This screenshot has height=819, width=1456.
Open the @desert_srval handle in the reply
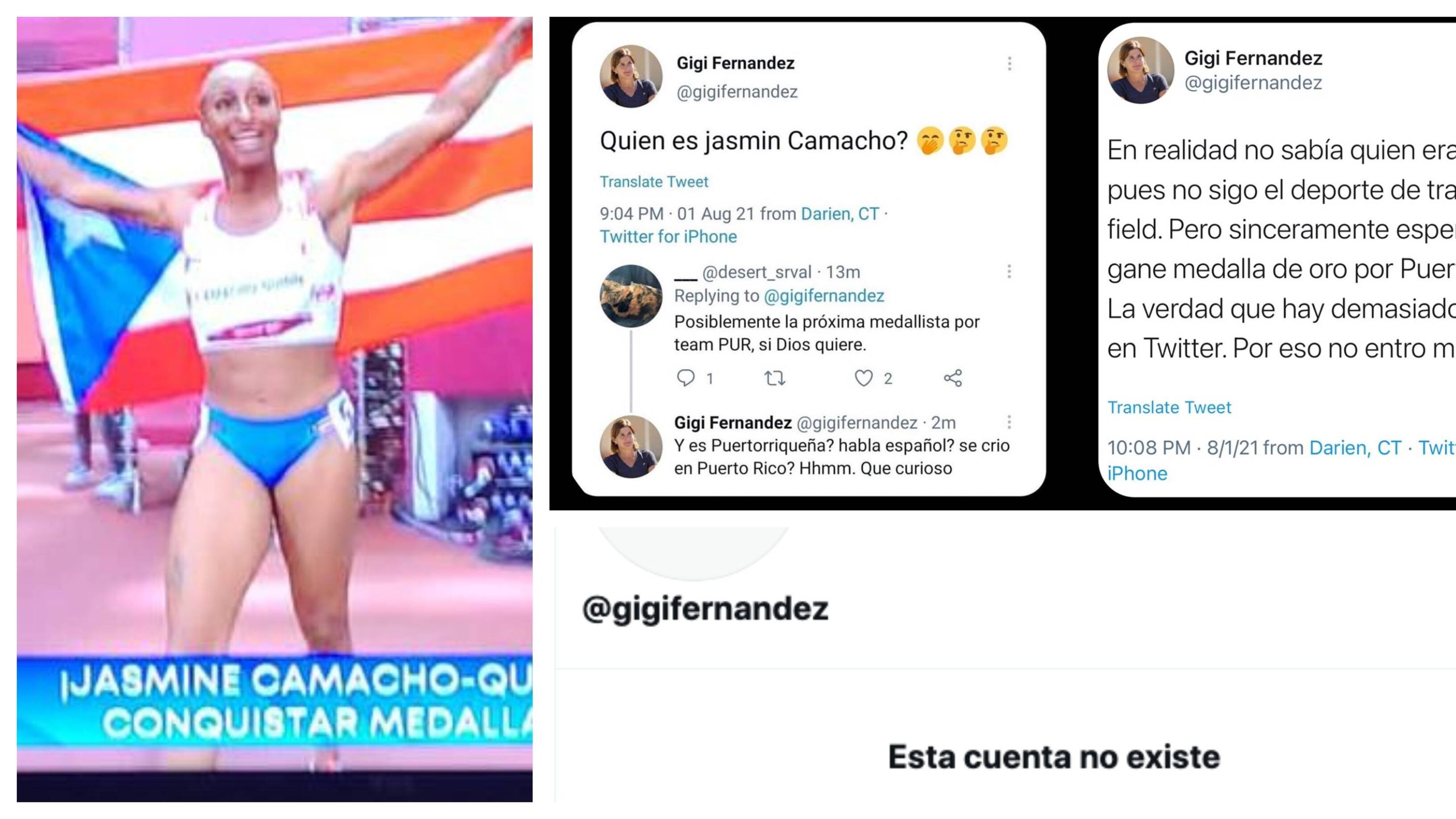click(x=756, y=272)
